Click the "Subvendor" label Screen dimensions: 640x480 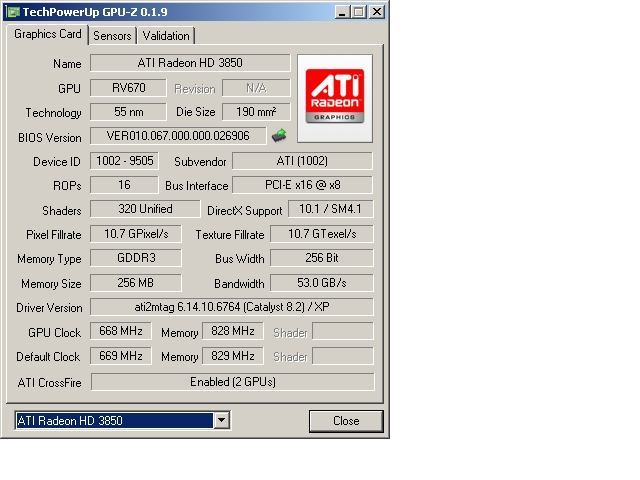coord(200,162)
